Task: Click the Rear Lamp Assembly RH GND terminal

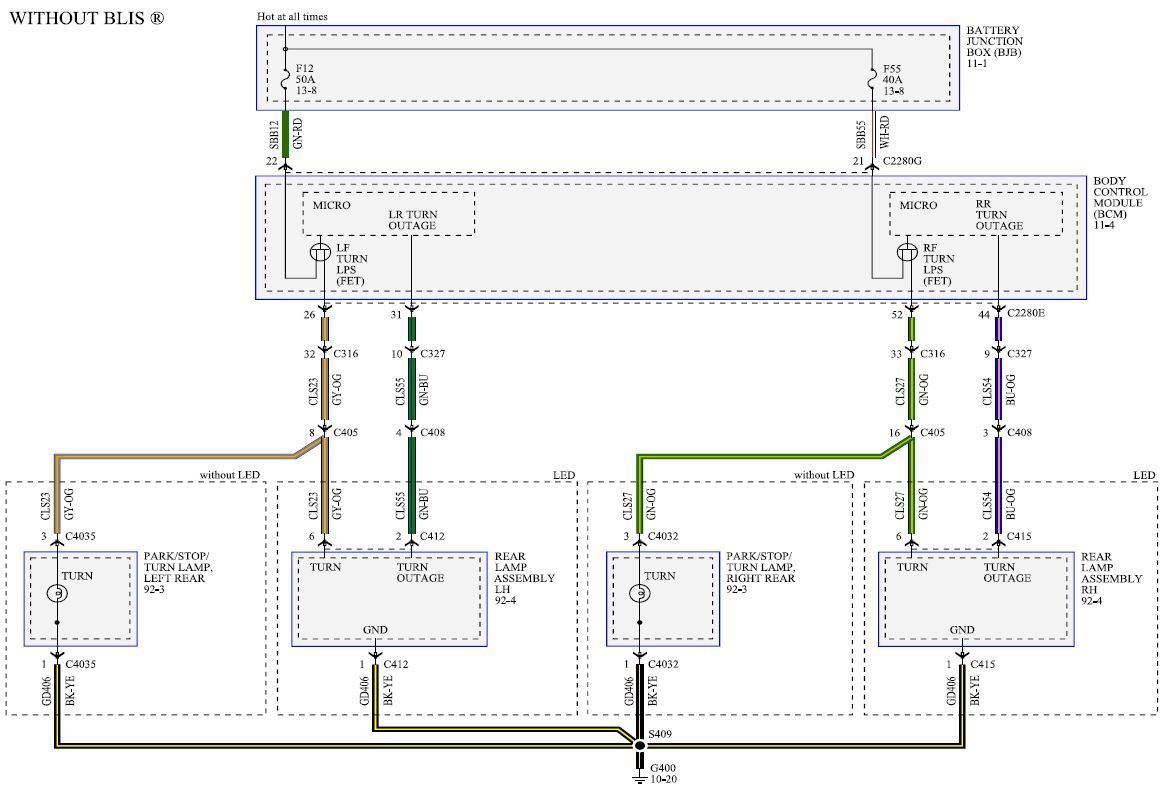Action: point(961,630)
